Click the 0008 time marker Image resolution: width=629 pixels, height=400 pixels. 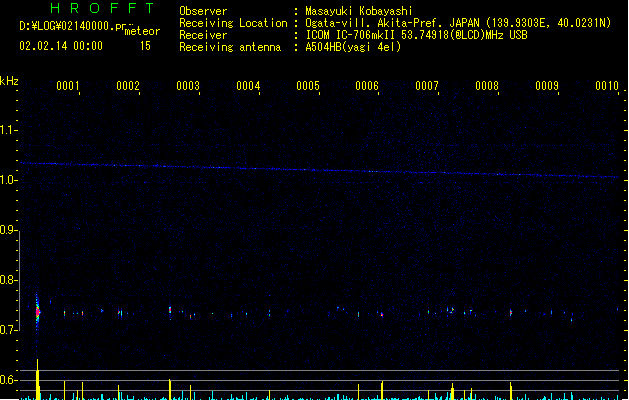tap(487, 86)
